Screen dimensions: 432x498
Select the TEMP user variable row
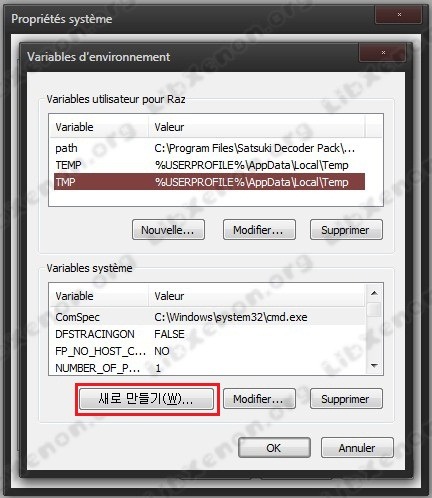[x=209, y=165]
